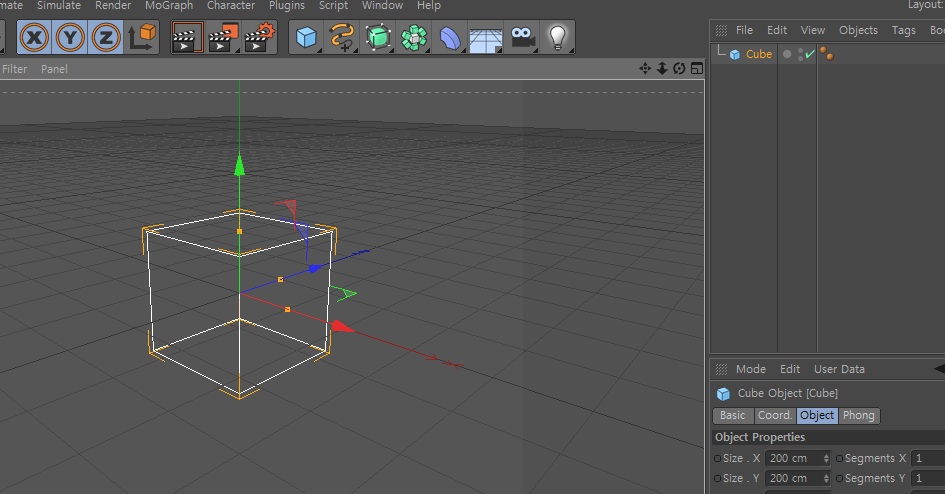Open the Script menu
Viewport: 945px width, 494px height.
[x=333, y=5]
